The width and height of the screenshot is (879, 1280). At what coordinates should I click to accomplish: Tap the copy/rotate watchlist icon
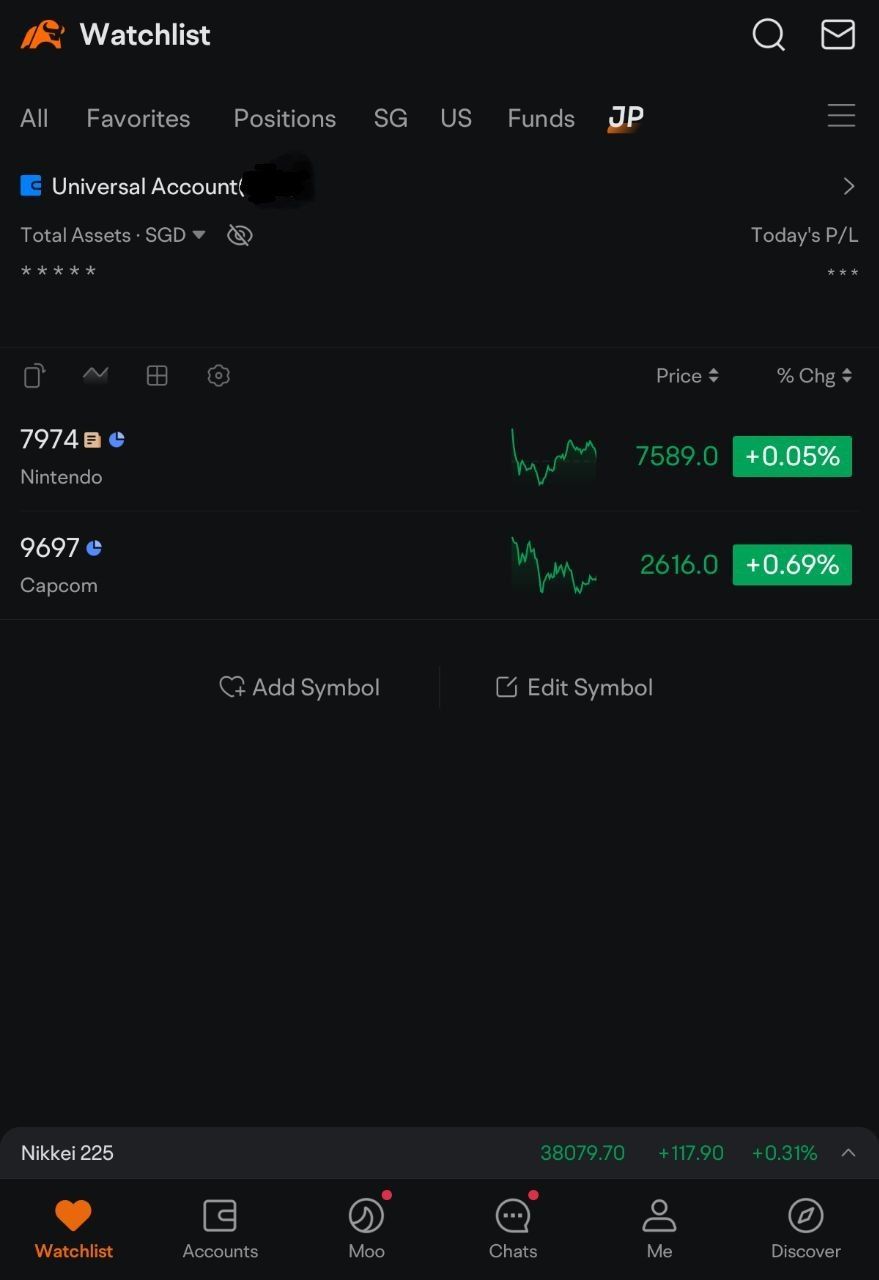(x=34, y=376)
